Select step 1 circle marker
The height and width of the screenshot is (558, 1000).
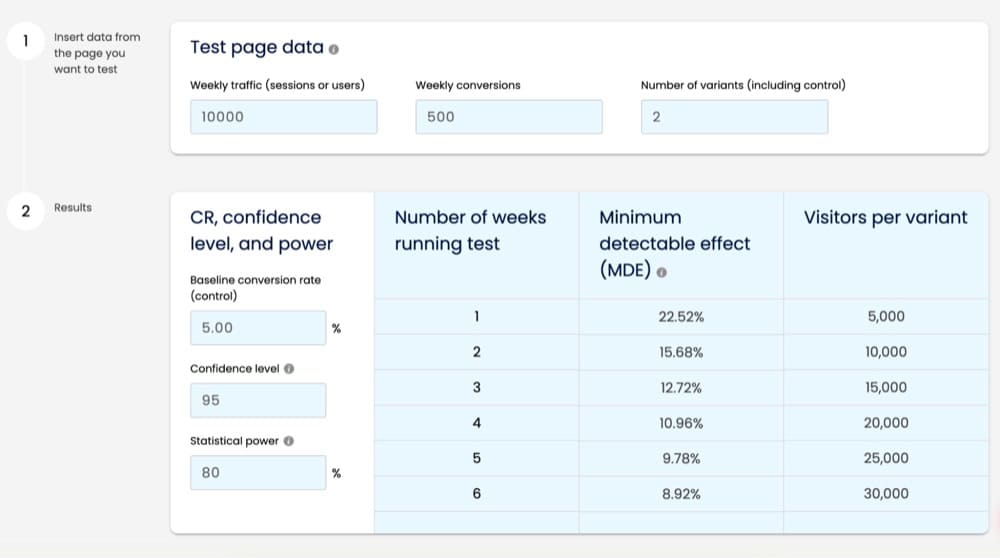pos(26,41)
